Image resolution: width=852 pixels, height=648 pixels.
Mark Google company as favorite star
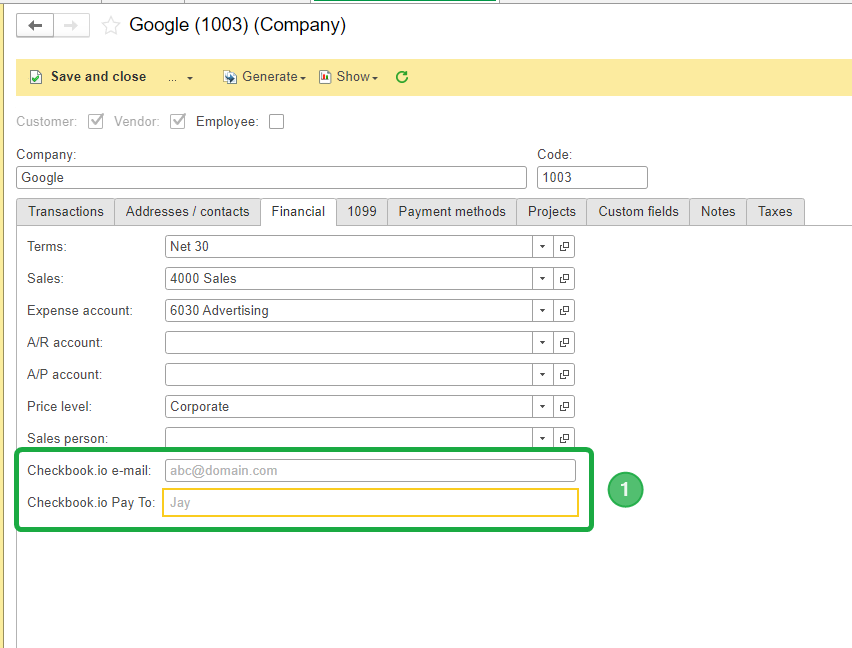click(110, 26)
